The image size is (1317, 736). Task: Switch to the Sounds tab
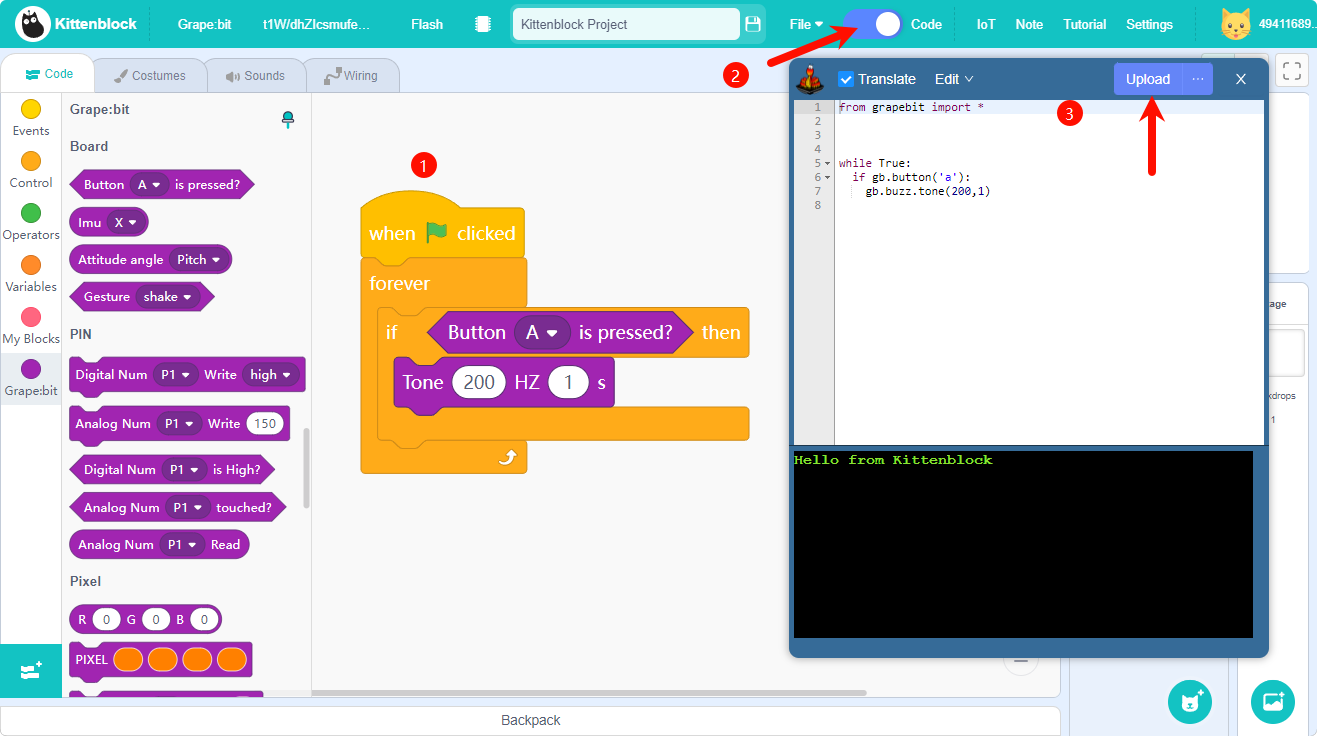pyautogui.click(x=255, y=75)
